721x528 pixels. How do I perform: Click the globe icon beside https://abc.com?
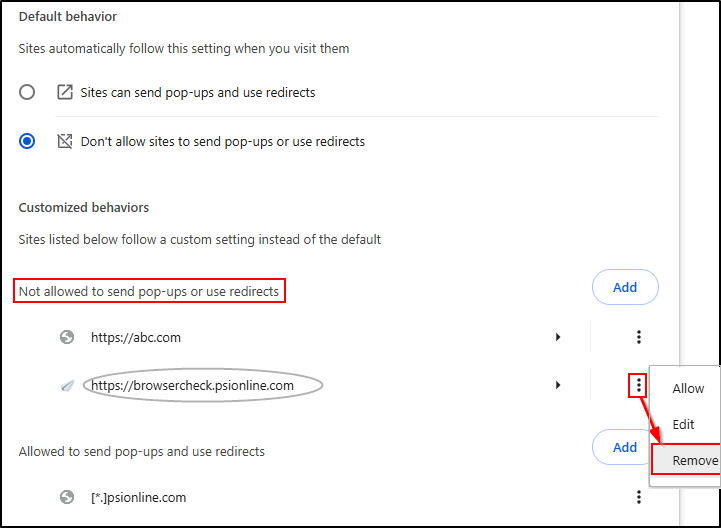(67, 337)
